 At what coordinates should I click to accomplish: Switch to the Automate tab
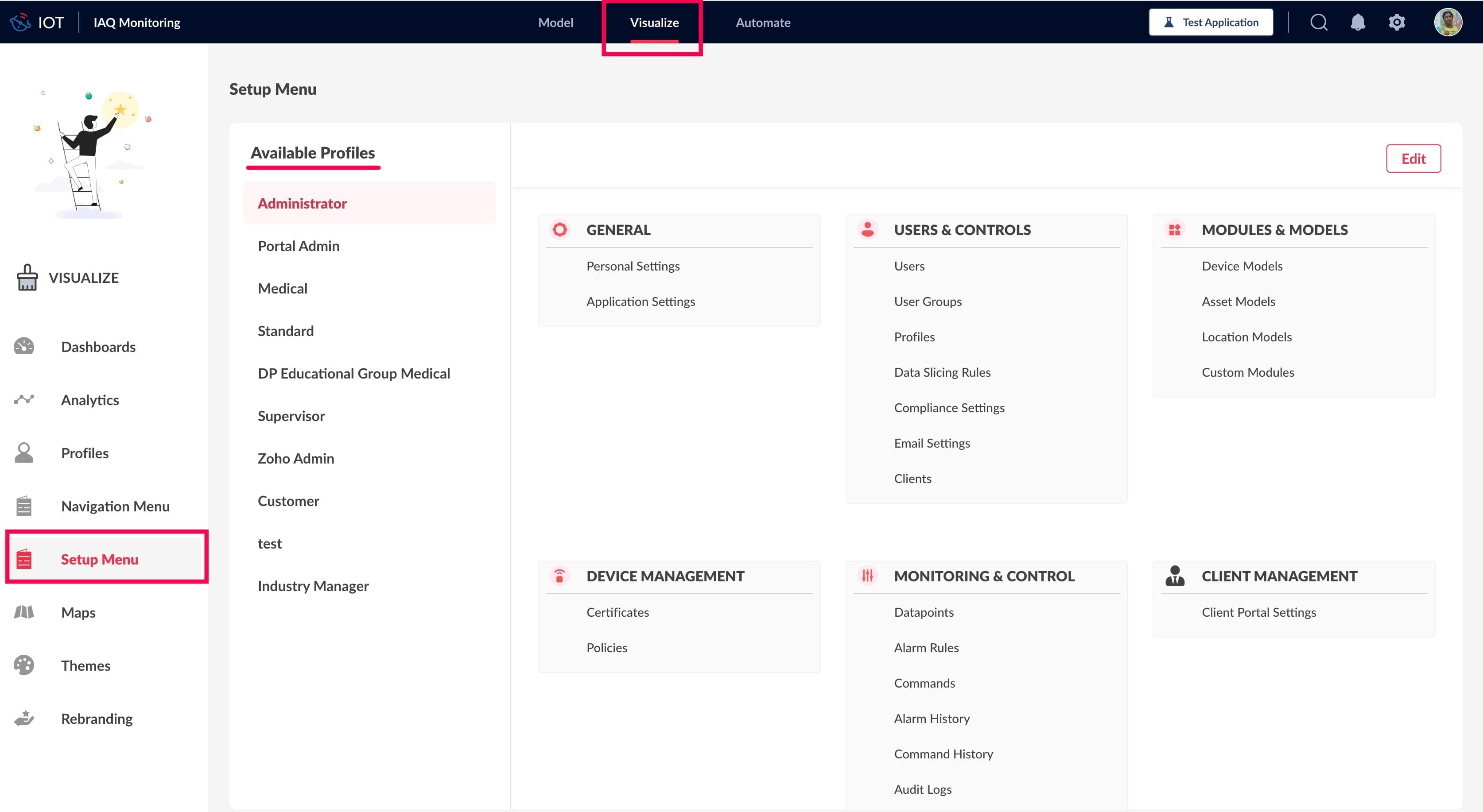point(762,23)
